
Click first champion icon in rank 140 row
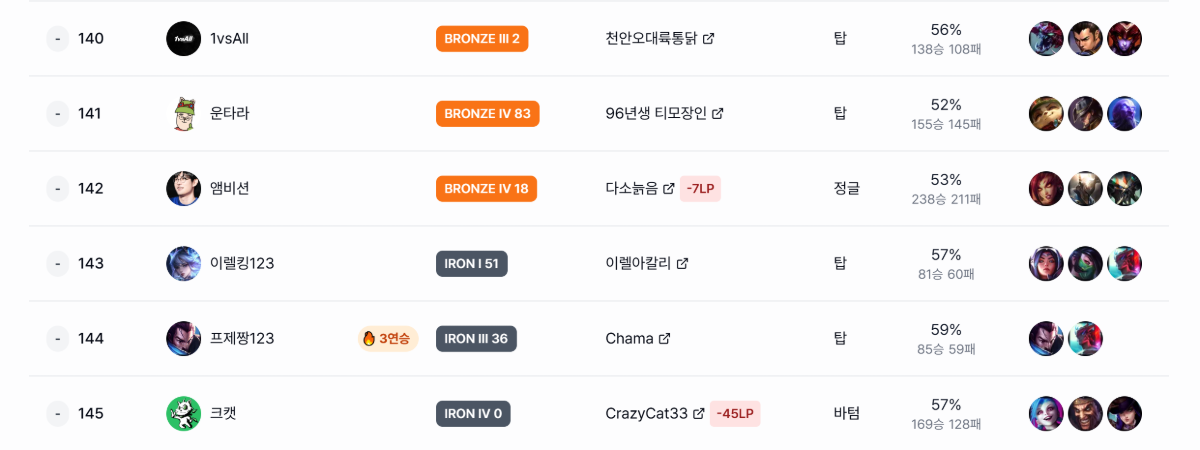1046,39
